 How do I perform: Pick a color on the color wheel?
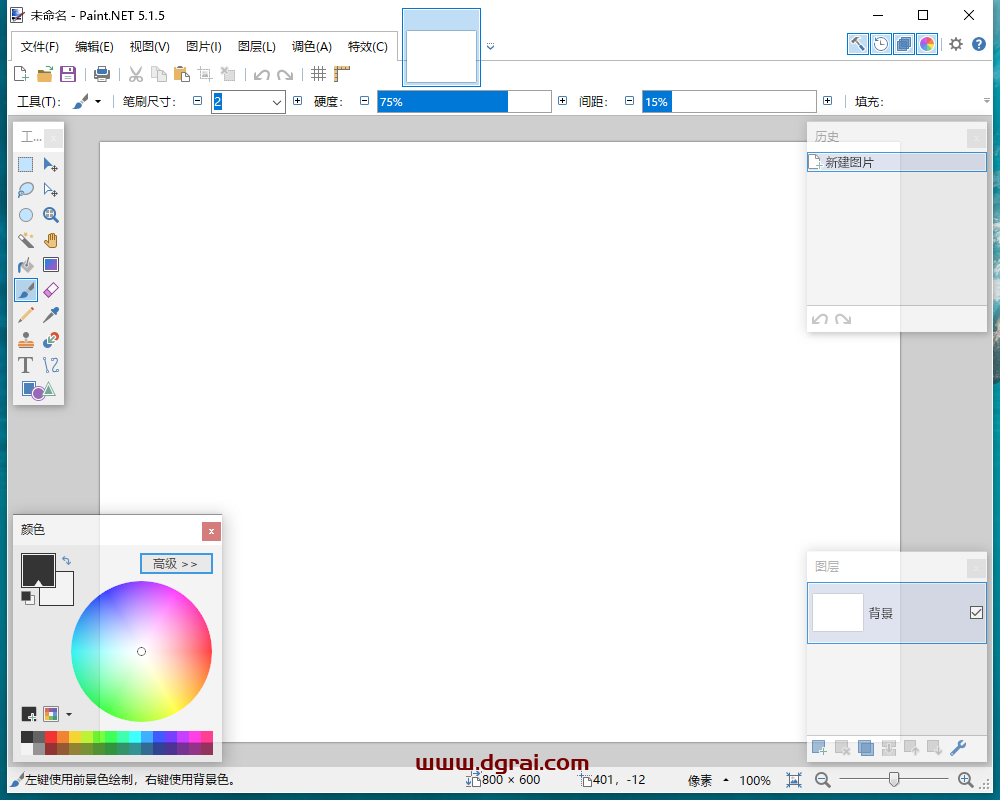142,651
